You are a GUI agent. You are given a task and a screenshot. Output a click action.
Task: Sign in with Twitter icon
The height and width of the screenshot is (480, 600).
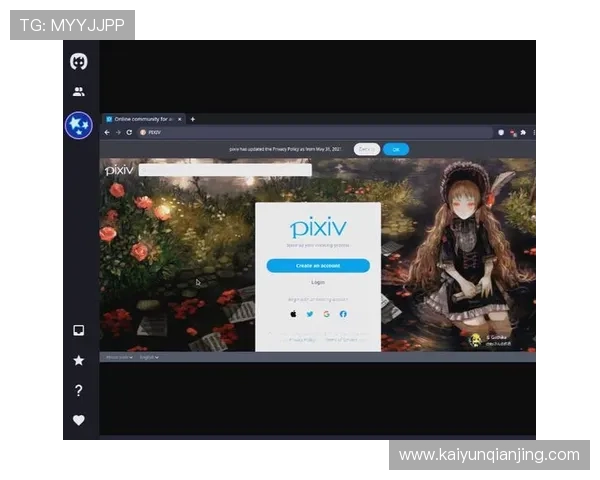point(310,314)
